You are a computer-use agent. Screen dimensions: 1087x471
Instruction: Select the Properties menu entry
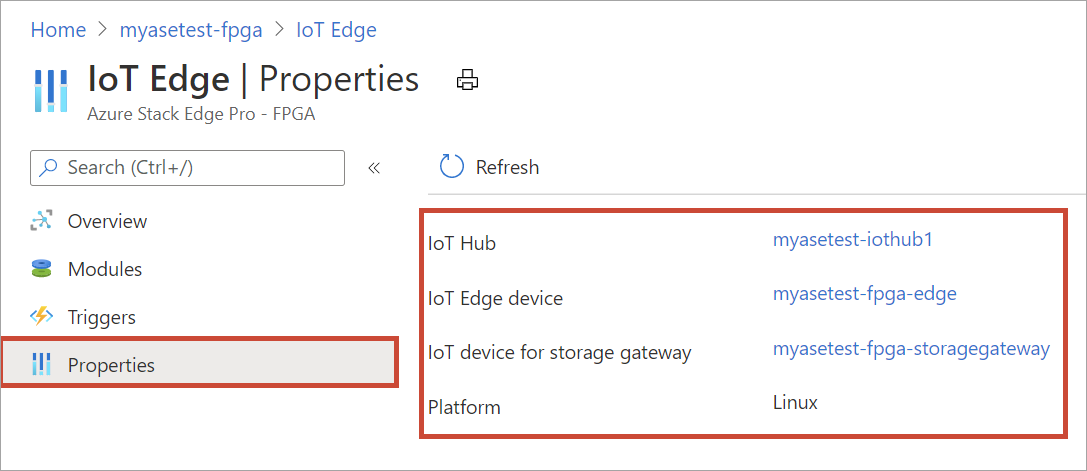pyautogui.click(x=111, y=365)
